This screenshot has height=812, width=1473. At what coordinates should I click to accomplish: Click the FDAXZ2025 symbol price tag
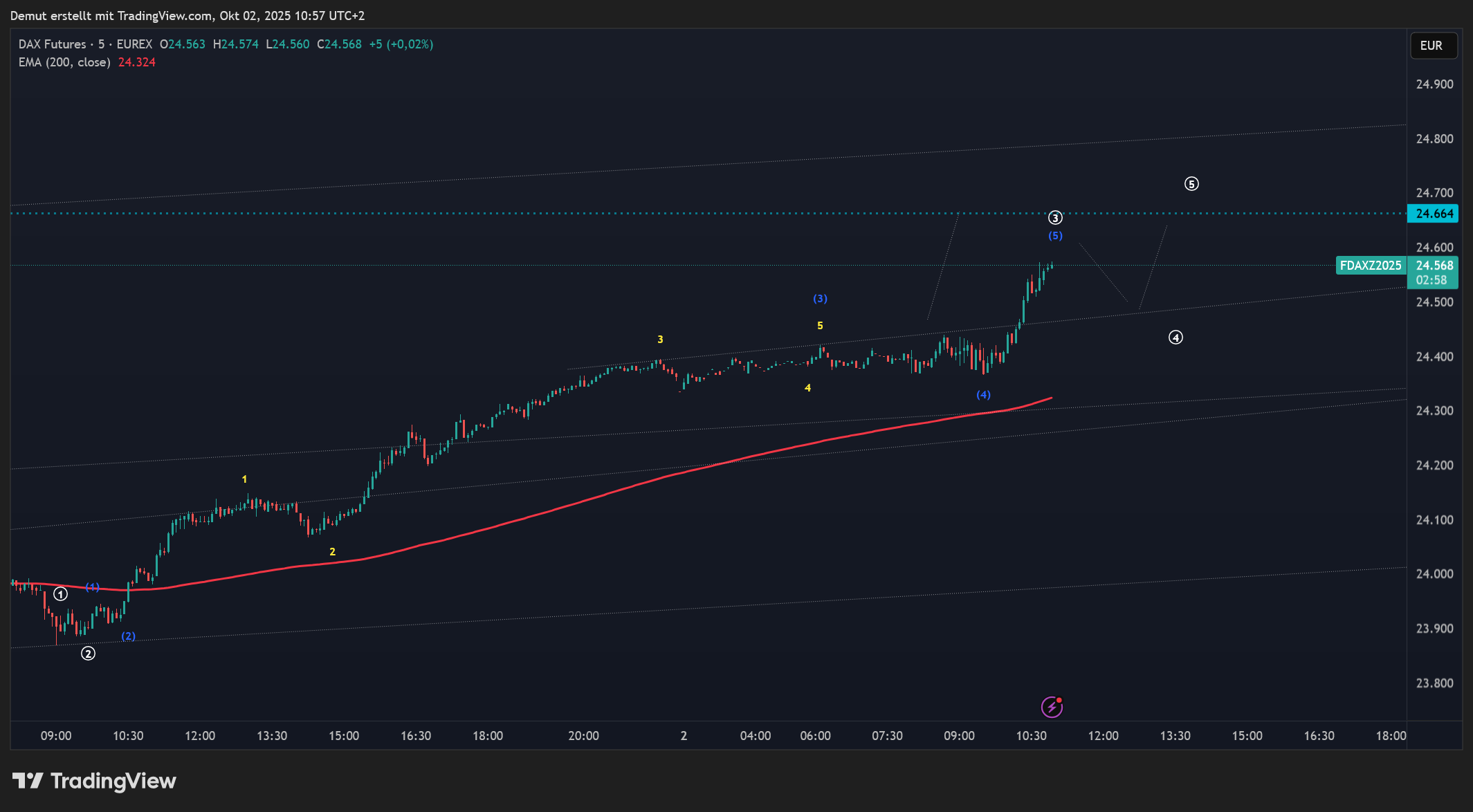[1370, 266]
